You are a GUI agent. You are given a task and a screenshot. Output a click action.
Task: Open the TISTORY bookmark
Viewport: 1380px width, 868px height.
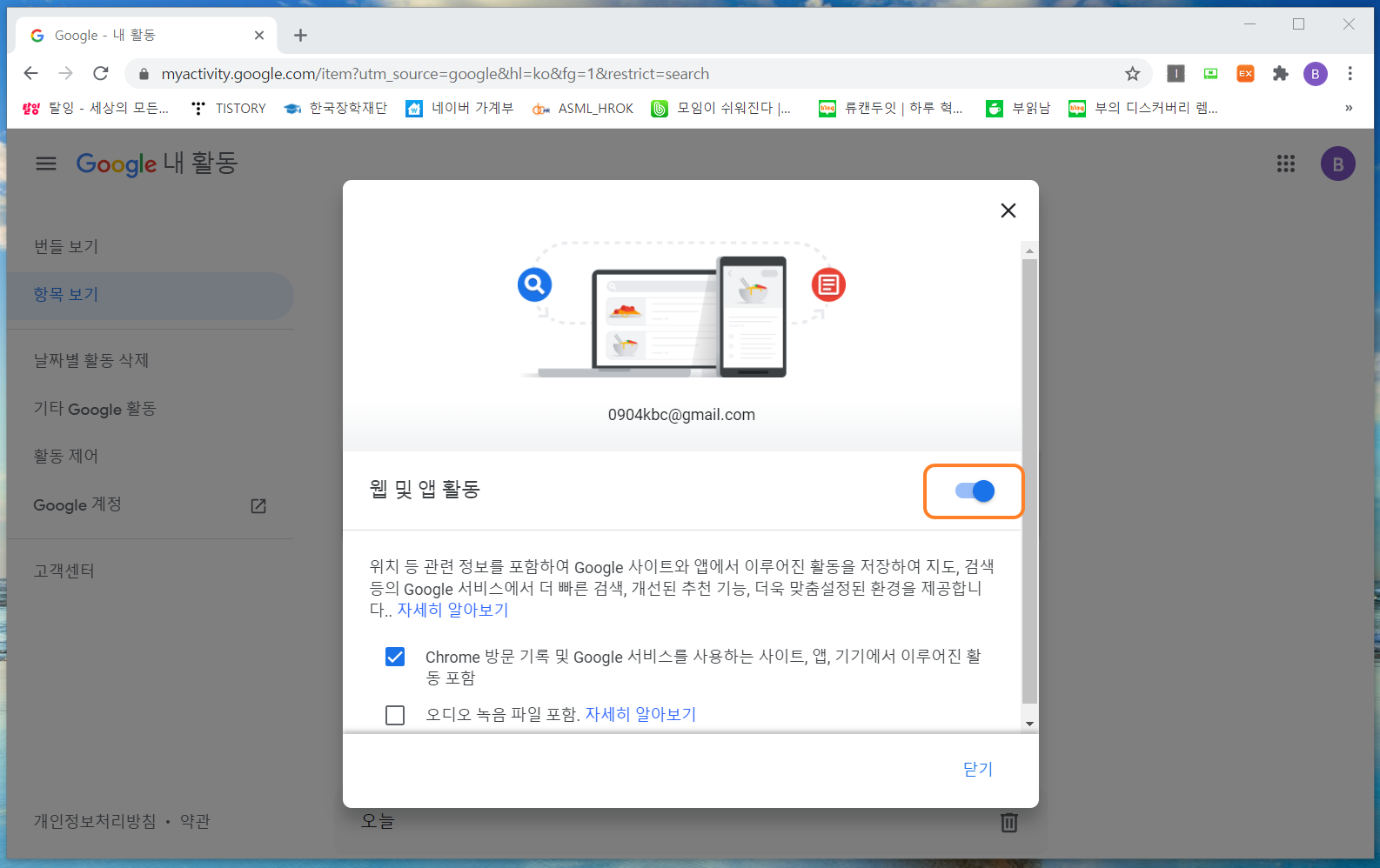(x=229, y=108)
